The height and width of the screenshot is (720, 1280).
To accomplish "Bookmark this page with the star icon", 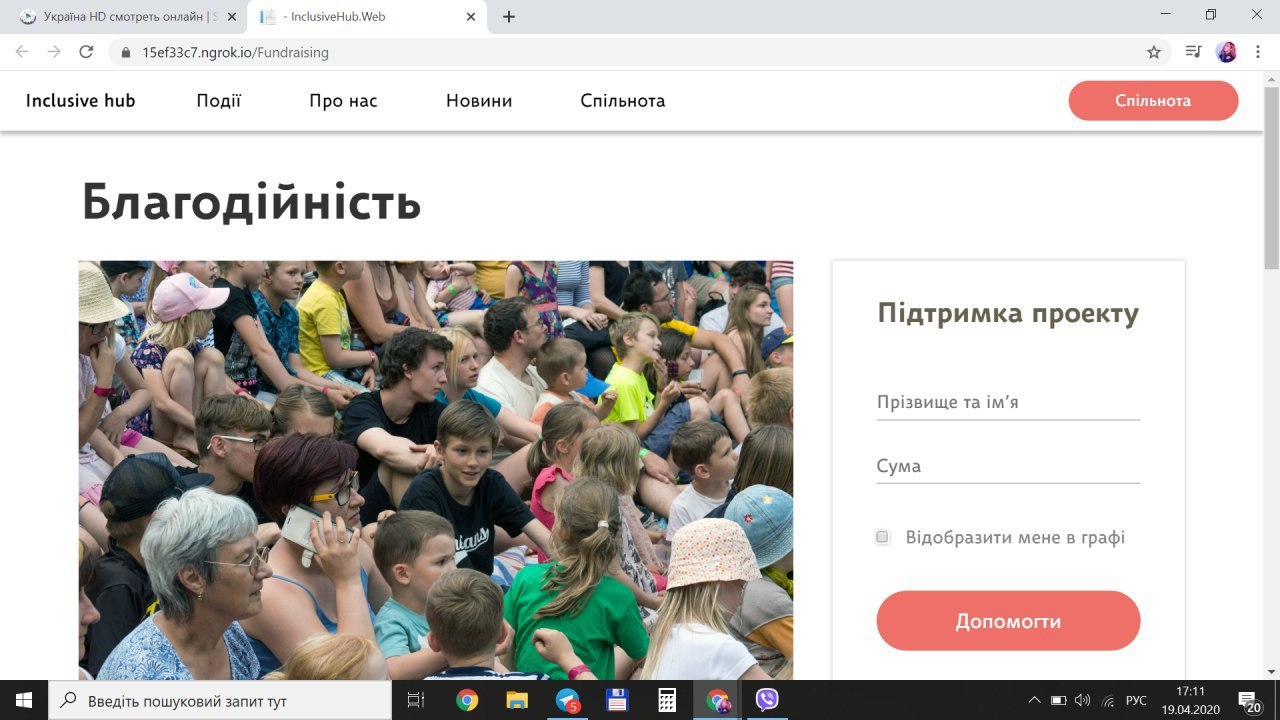I will [x=1154, y=52].
